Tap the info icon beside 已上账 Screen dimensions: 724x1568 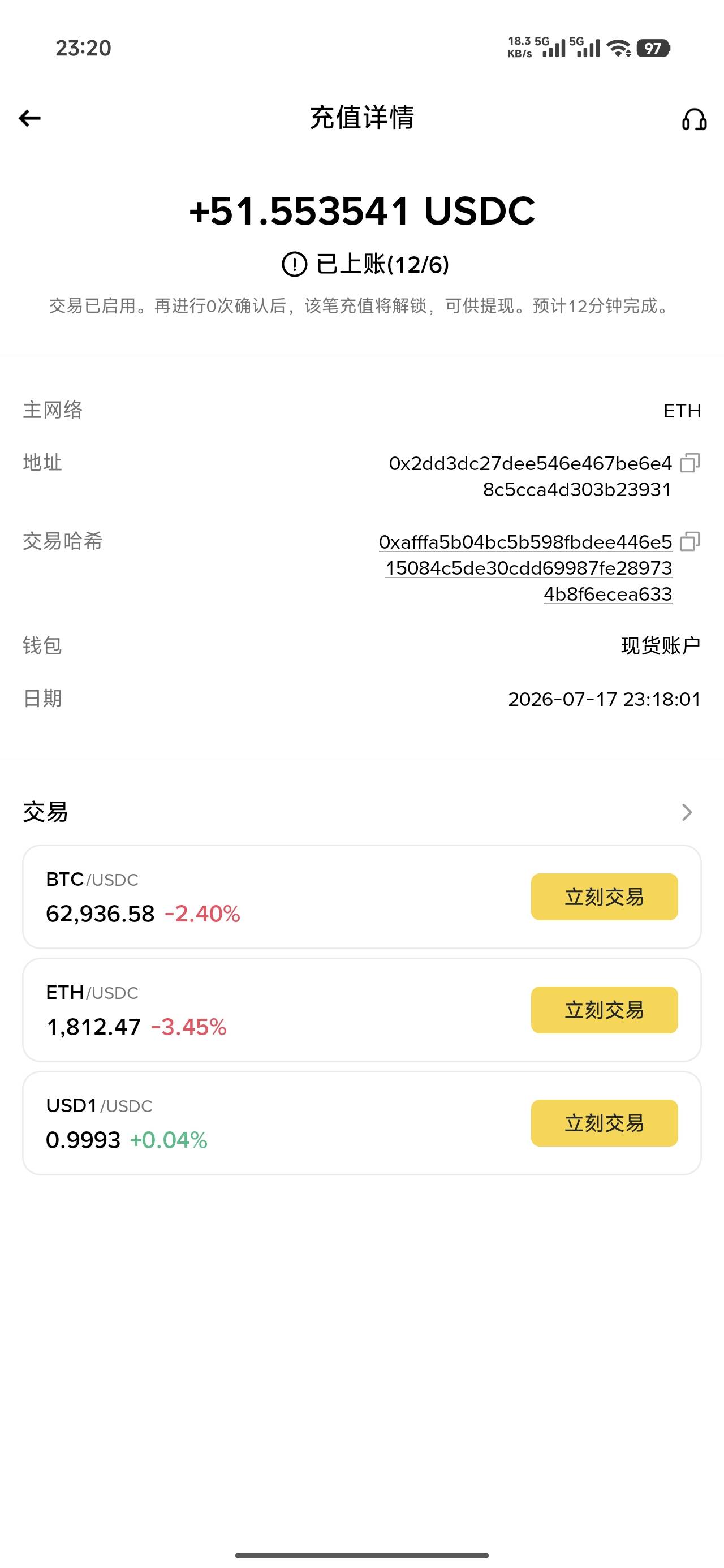pos(295,264)
